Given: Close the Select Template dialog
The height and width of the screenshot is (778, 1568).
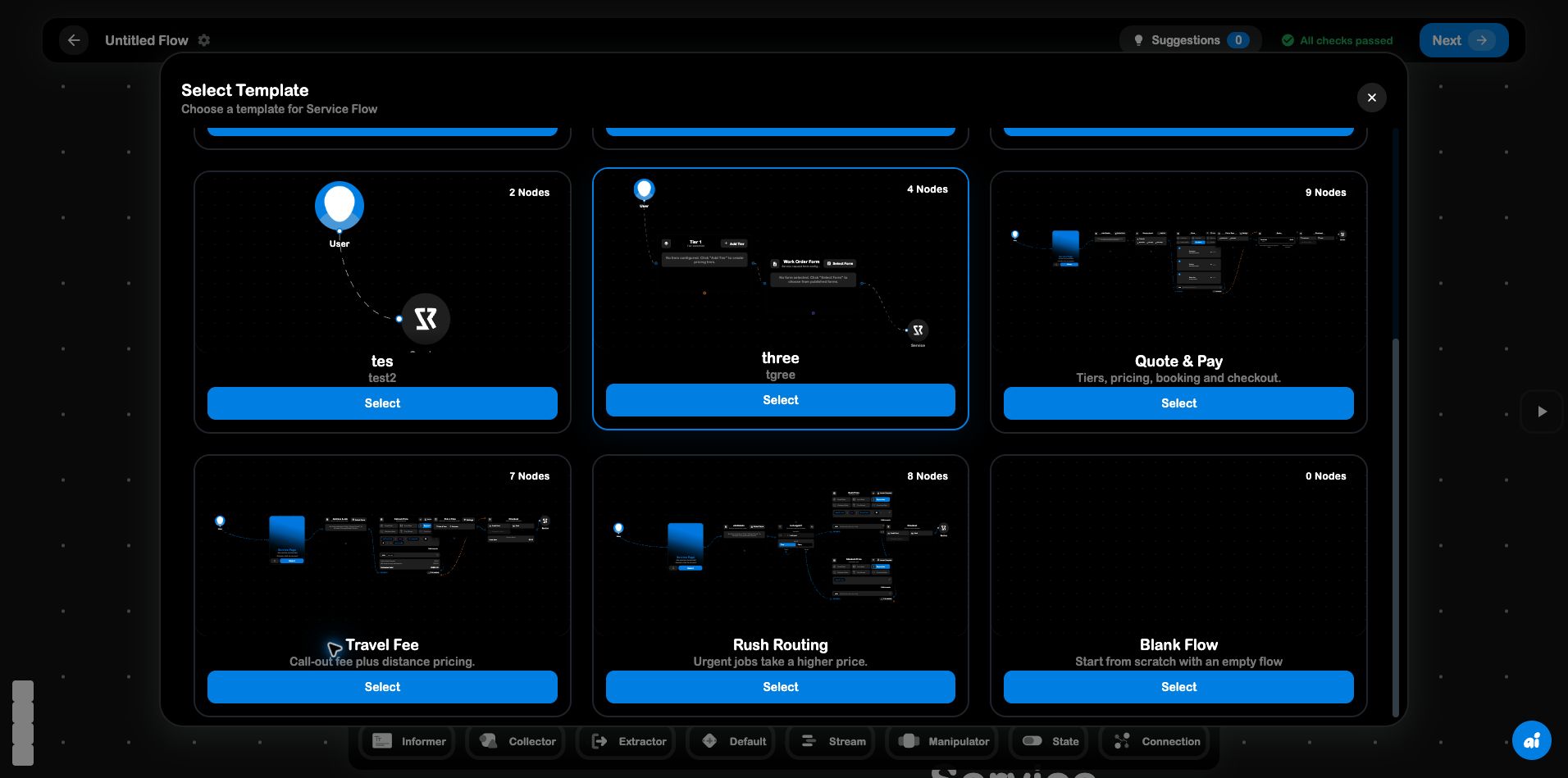Looking at the screenshot, I should click(x=1371, y=98).
